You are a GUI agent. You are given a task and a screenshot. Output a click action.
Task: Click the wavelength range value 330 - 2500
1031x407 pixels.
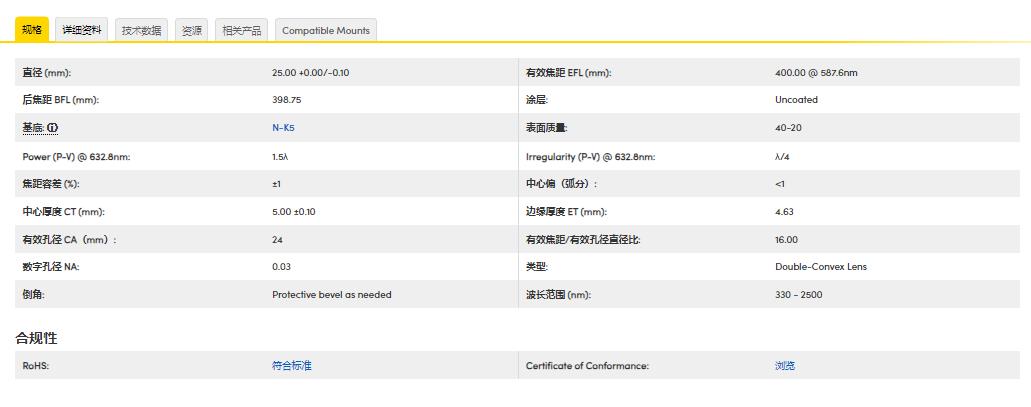798,295
